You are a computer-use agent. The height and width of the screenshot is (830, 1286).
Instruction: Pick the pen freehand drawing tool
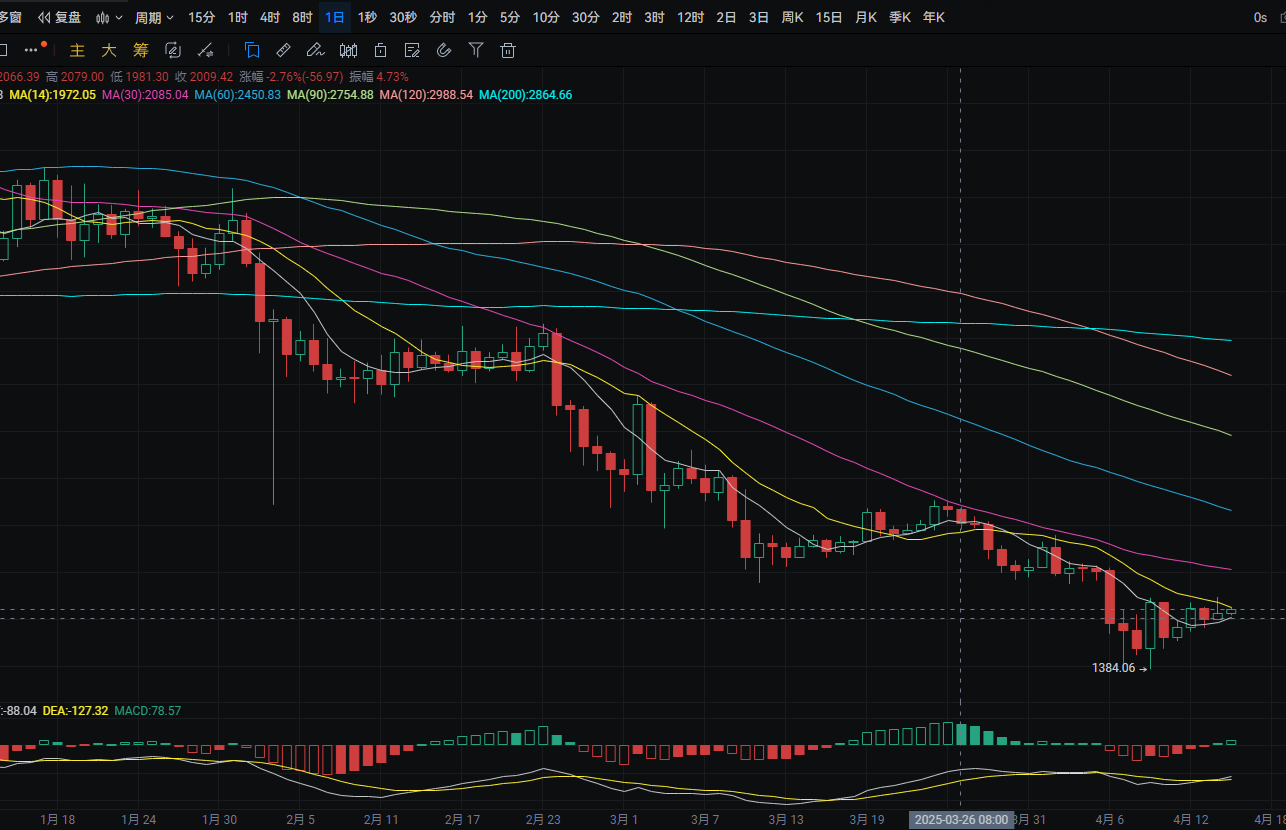point(315,50)
